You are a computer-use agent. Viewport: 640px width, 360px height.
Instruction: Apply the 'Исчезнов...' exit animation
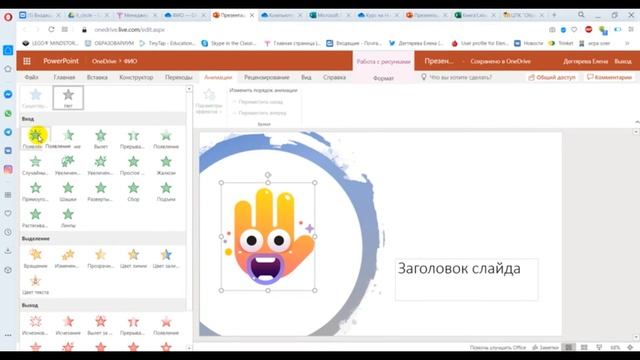pyautogui.click(x=36, y=325)
